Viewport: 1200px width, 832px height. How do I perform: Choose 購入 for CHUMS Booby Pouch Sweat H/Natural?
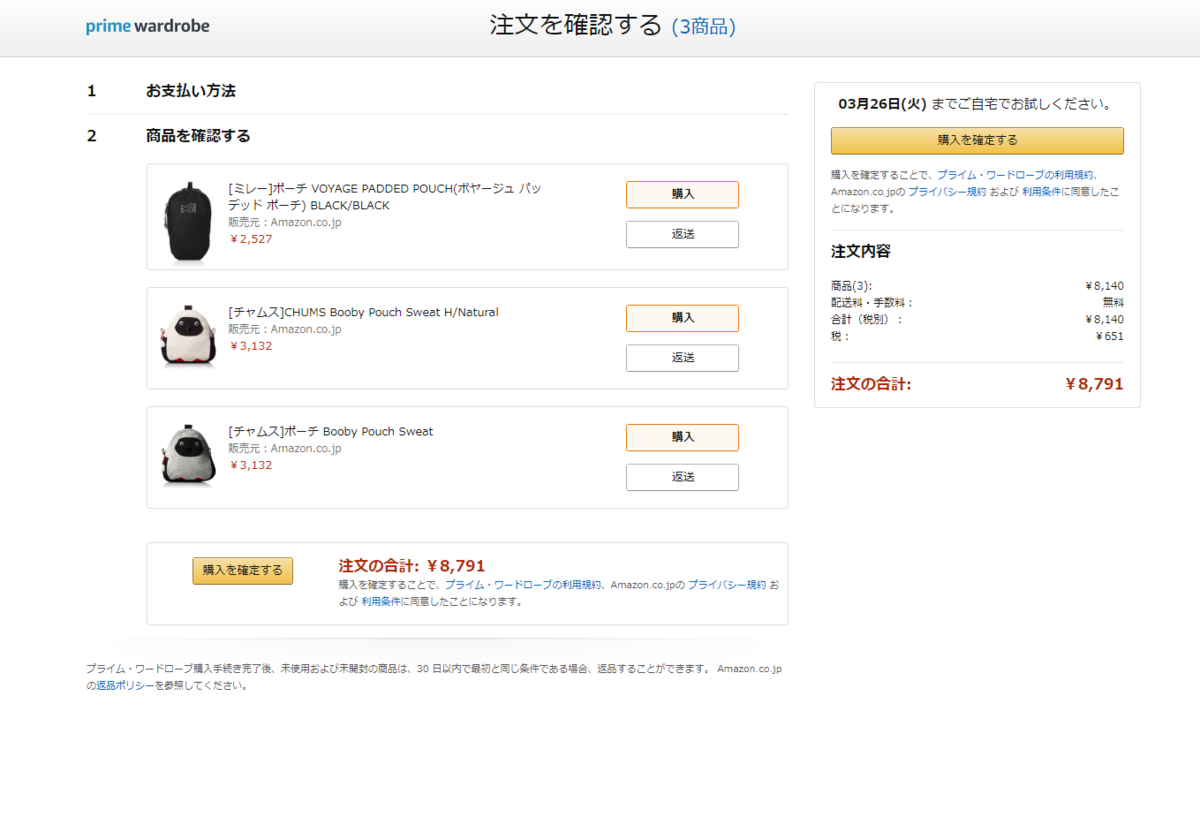pos(682,318)
